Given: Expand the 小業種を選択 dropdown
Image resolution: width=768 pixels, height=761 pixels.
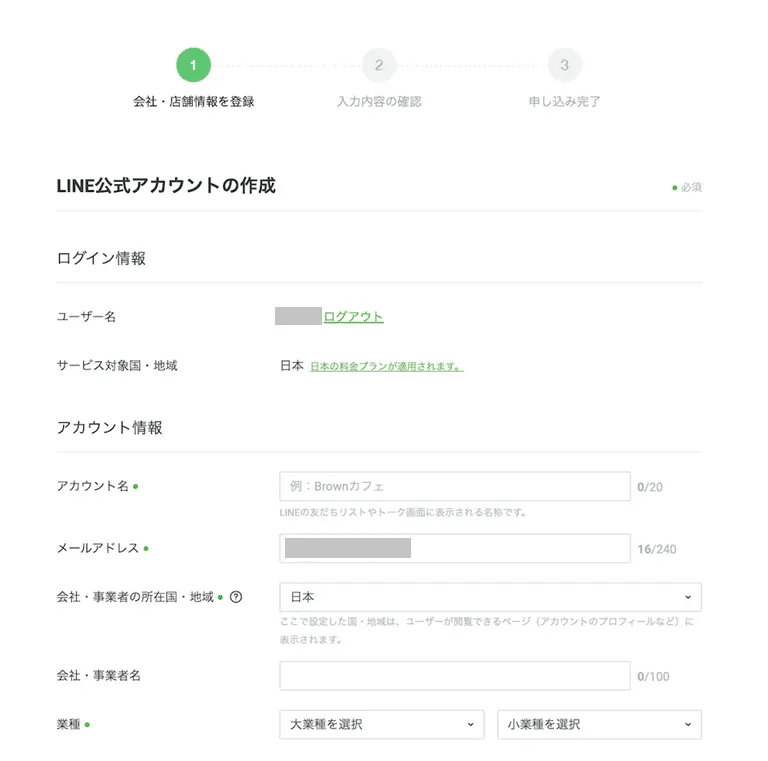Looking at the screenshot, I should click(599, 724).
